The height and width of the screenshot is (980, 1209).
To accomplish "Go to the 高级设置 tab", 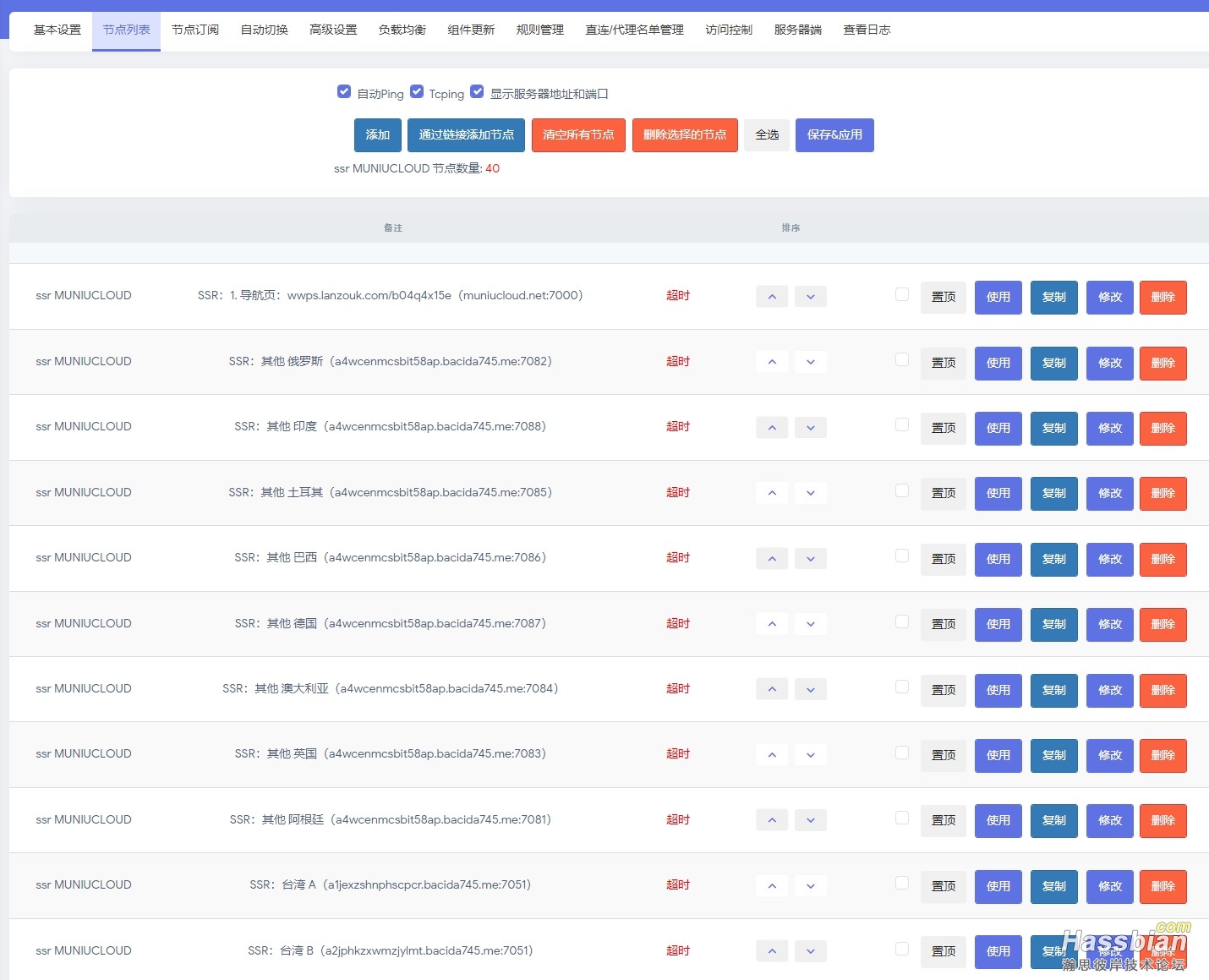I will point(333,30).
